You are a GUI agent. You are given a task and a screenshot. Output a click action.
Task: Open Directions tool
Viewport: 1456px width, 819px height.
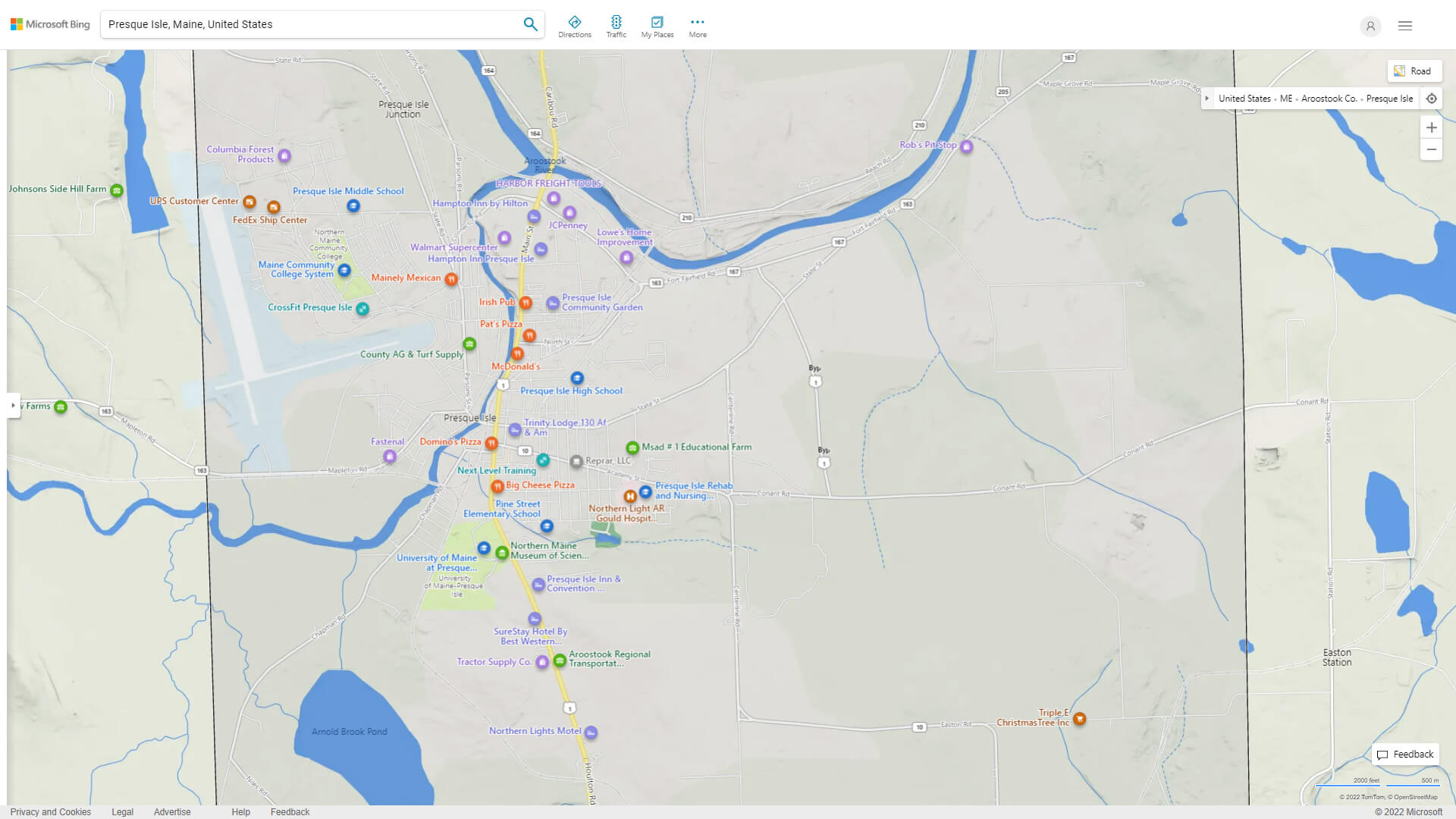[x=574, y=26]
